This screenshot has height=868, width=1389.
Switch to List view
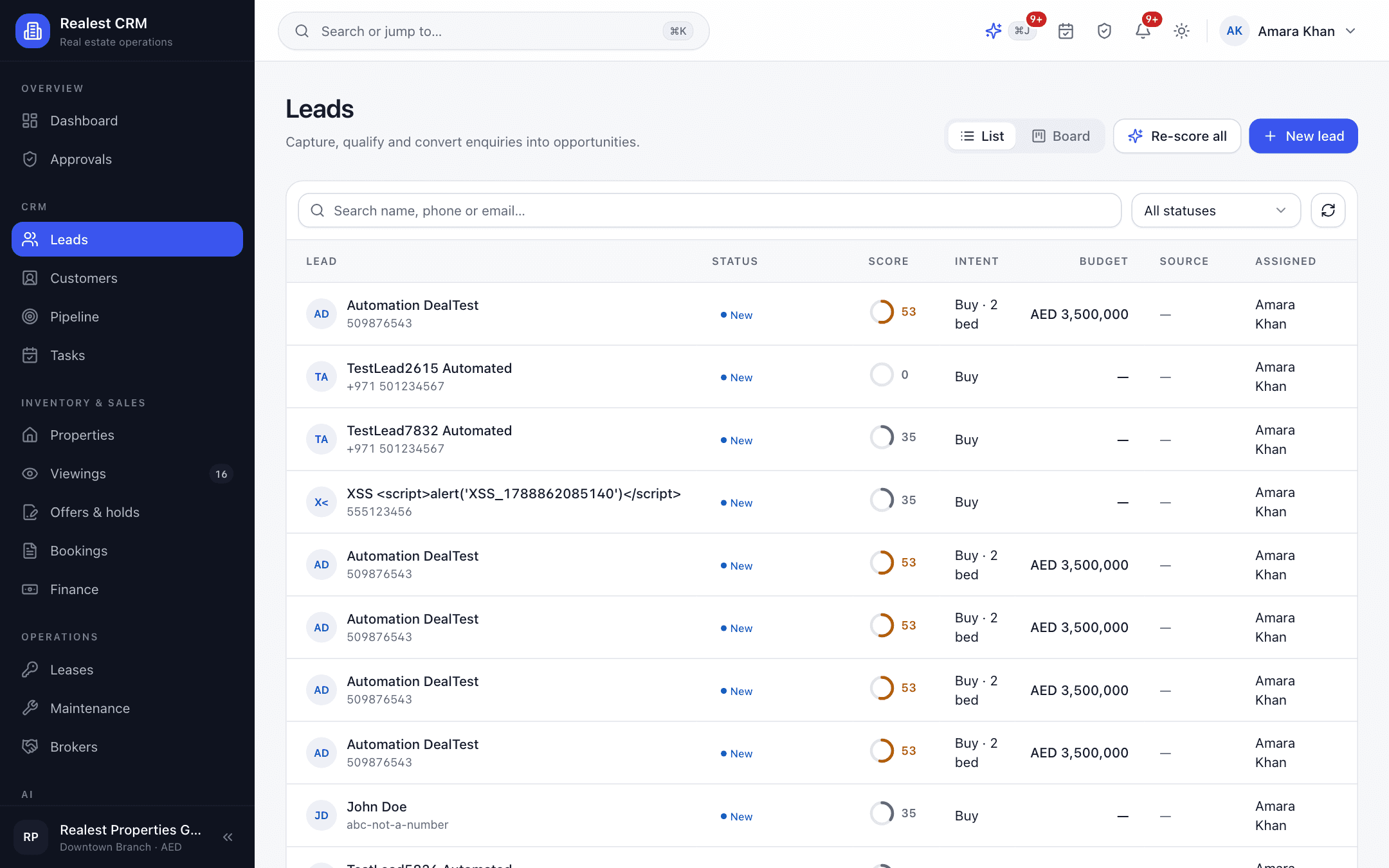pos(982,136)
